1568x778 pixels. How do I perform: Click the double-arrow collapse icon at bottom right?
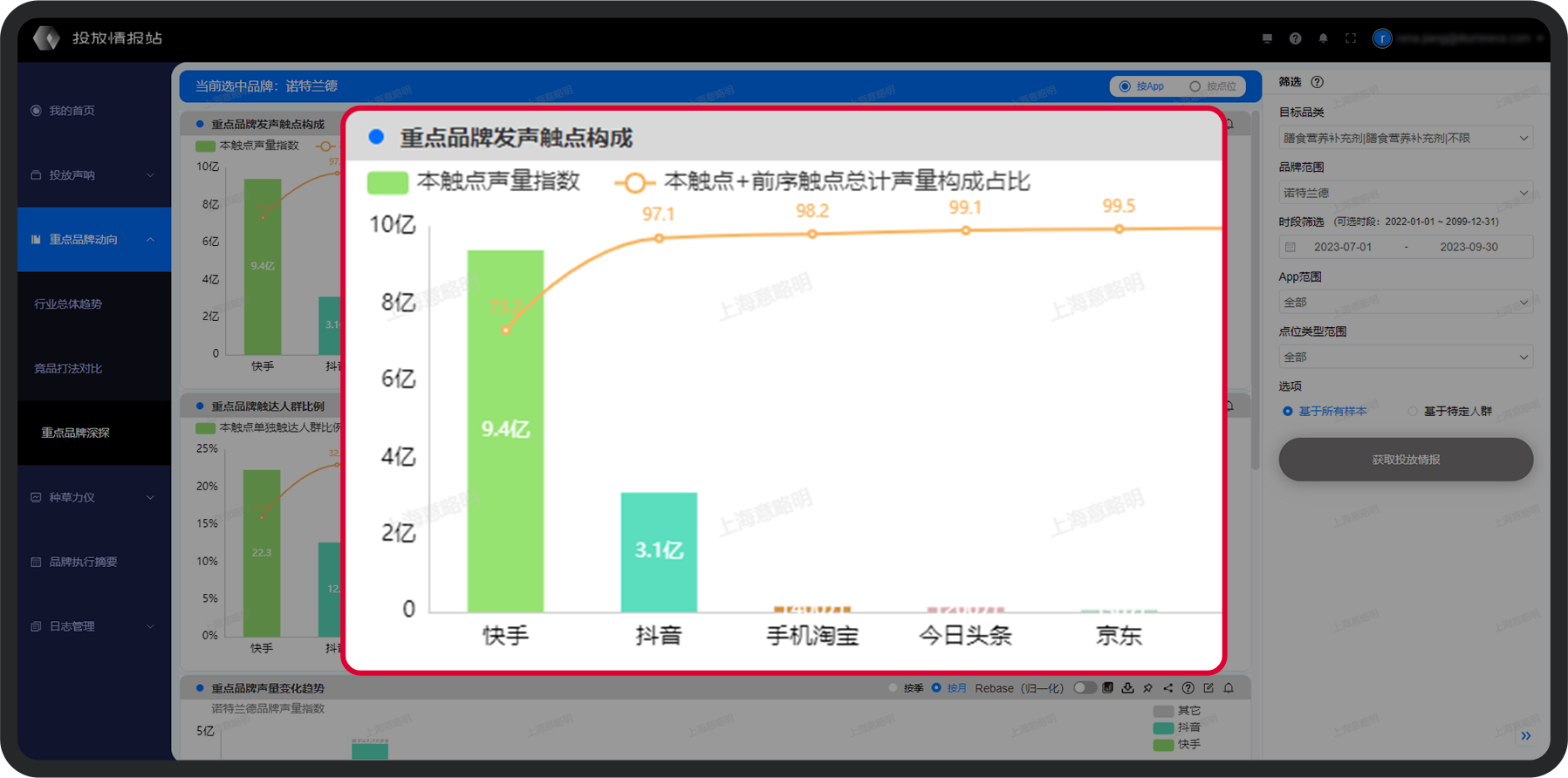pos(1525,735)
